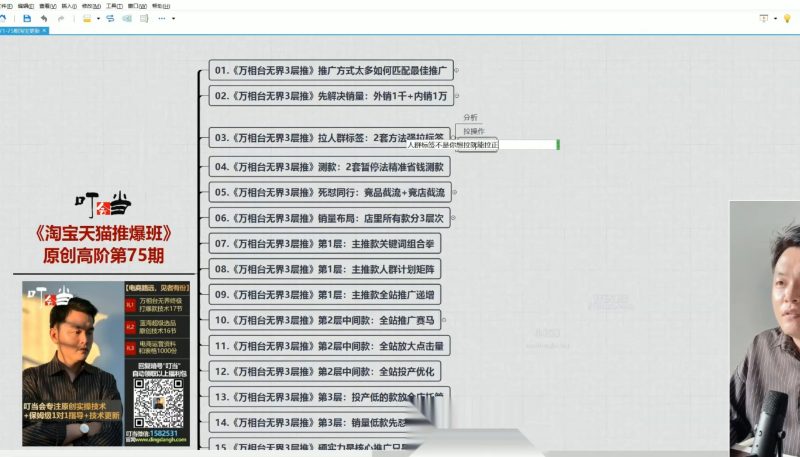Select topic 05 死怼同行 竞品截流

tap(330, 192)
